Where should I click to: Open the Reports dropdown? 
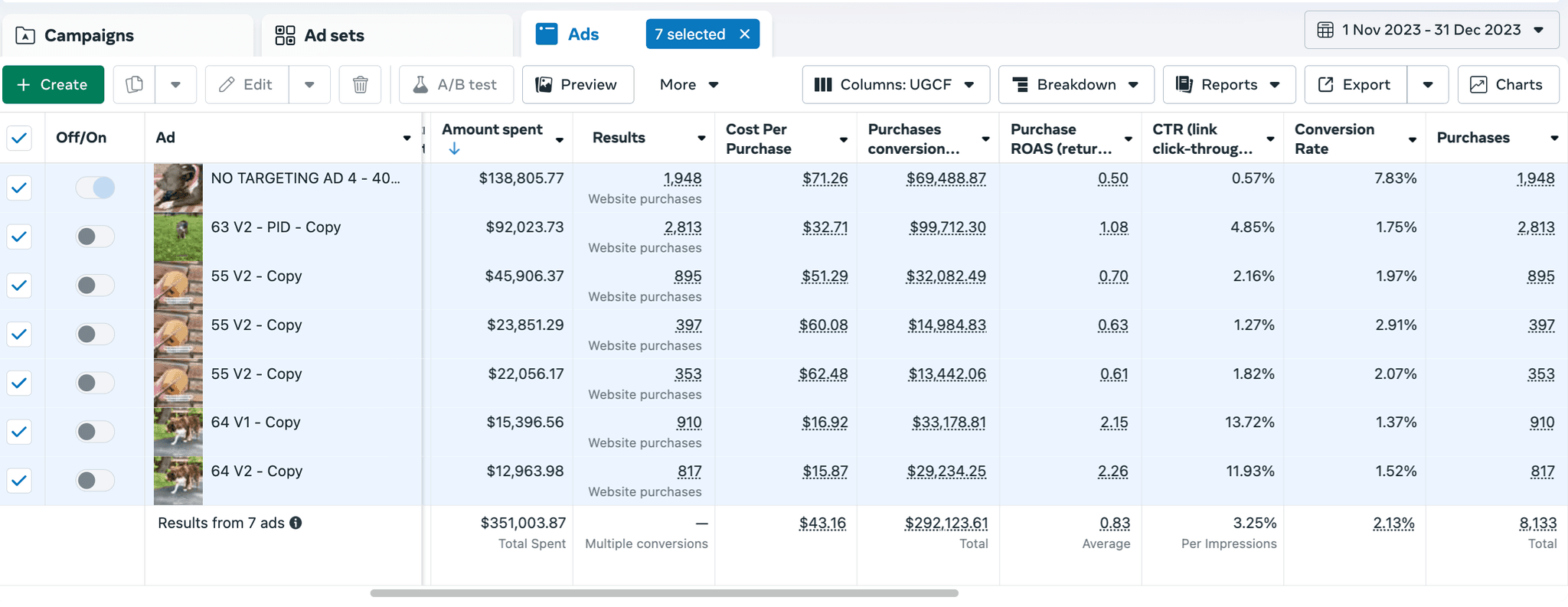click(x=1229, y=84)
